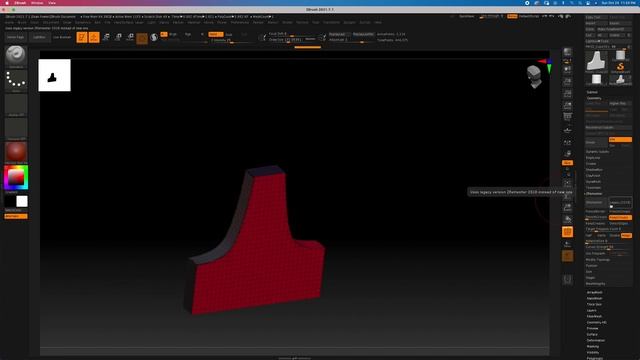640x360 pixels.
Task: Expand the ShadowBox section
Action: (x=594, y=170)
